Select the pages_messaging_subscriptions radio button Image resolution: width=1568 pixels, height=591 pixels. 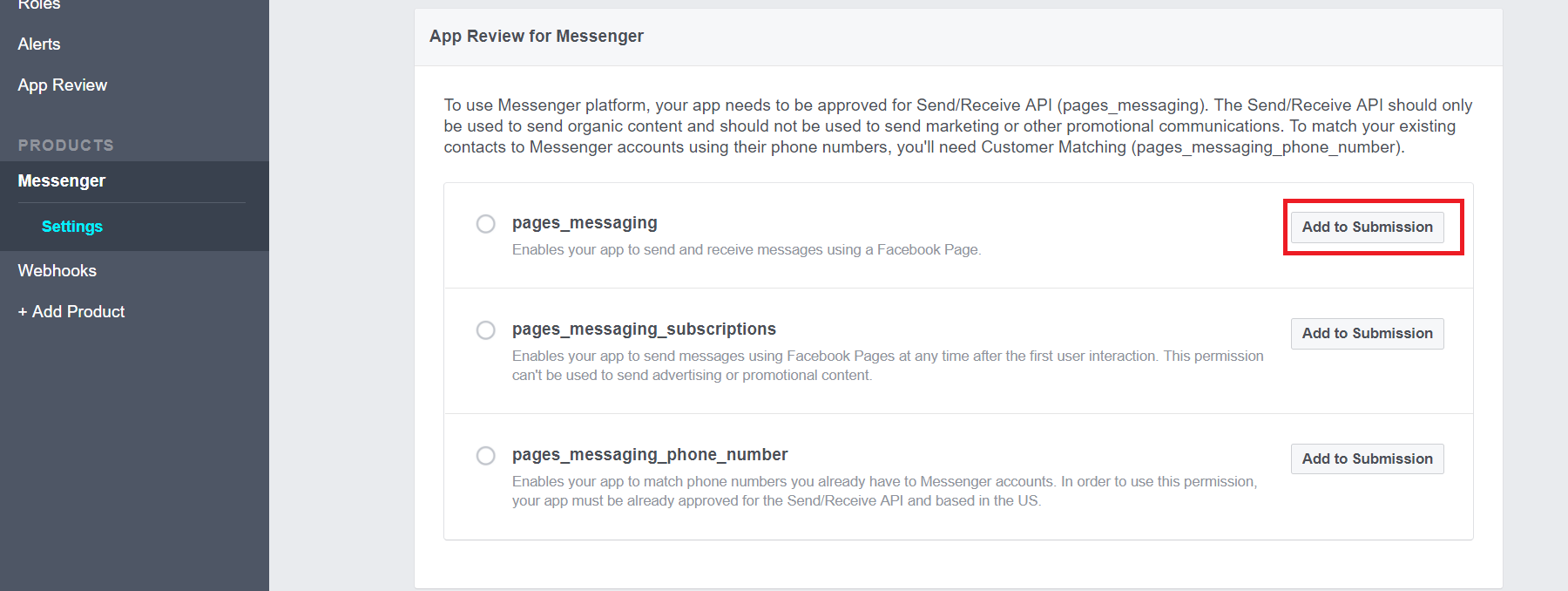pyautogui.click(x=486, y=330)
